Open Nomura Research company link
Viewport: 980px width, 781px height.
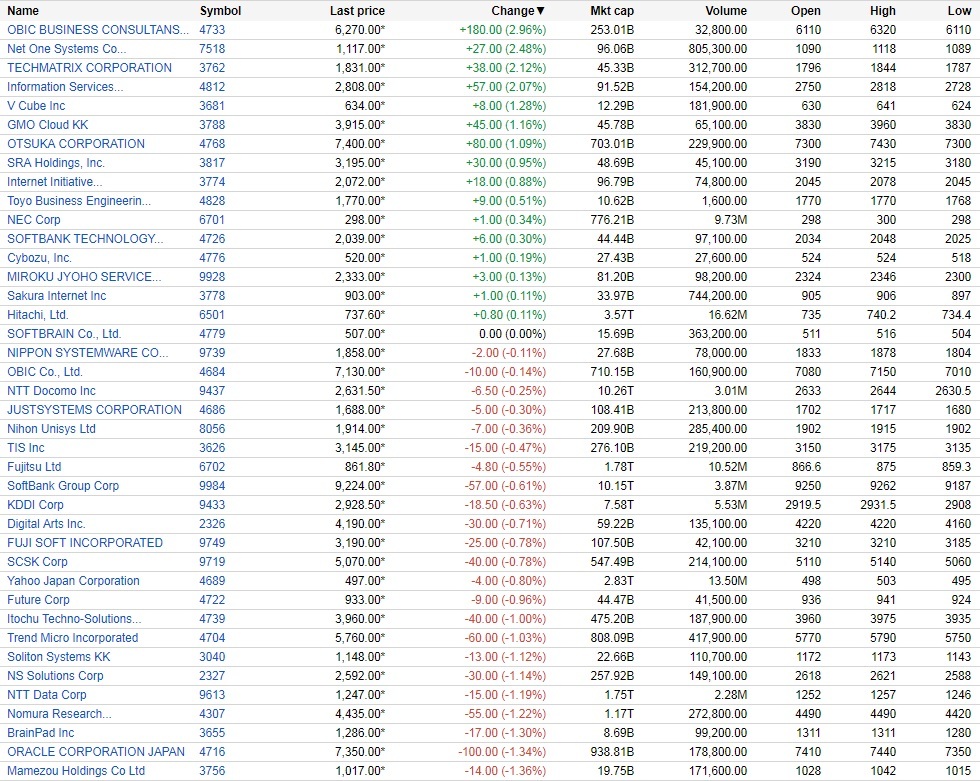pos(59,714)
